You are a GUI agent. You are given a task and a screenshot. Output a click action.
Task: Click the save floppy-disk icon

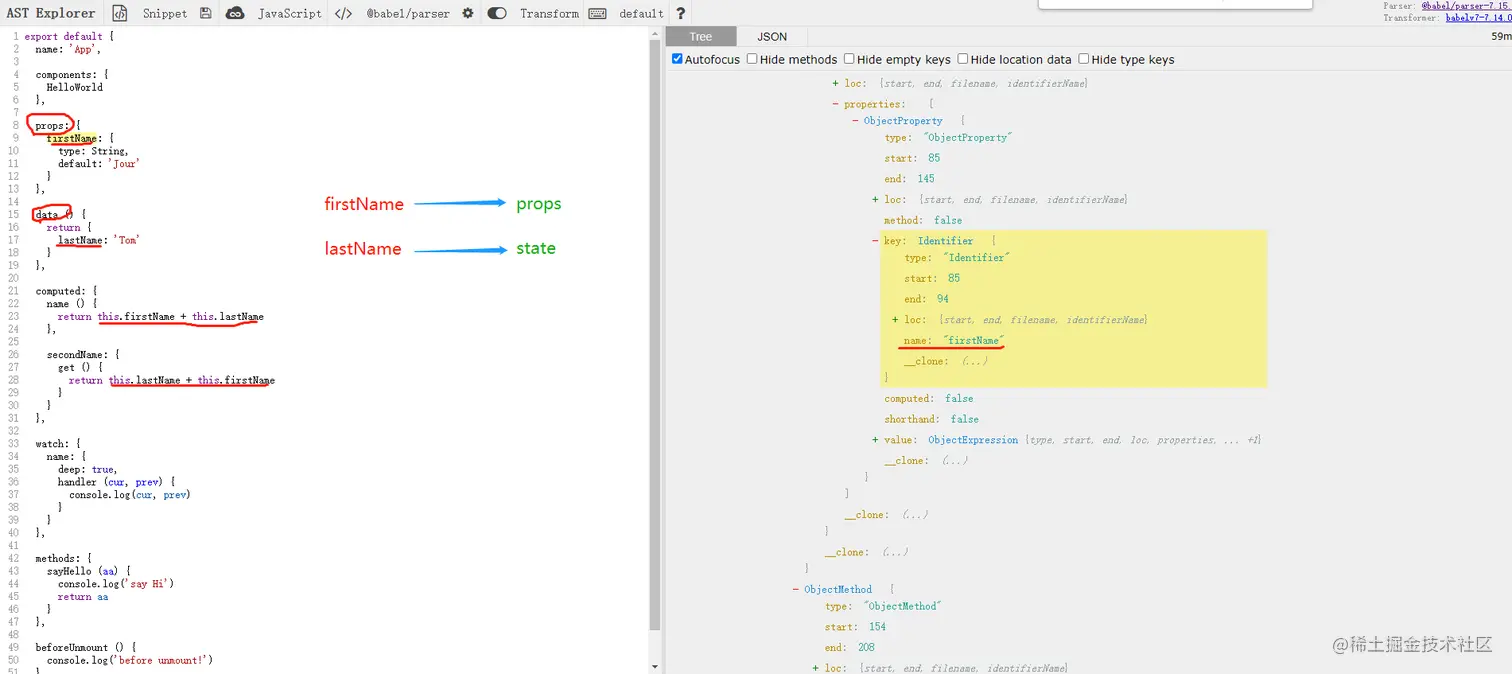pos(205,13)
